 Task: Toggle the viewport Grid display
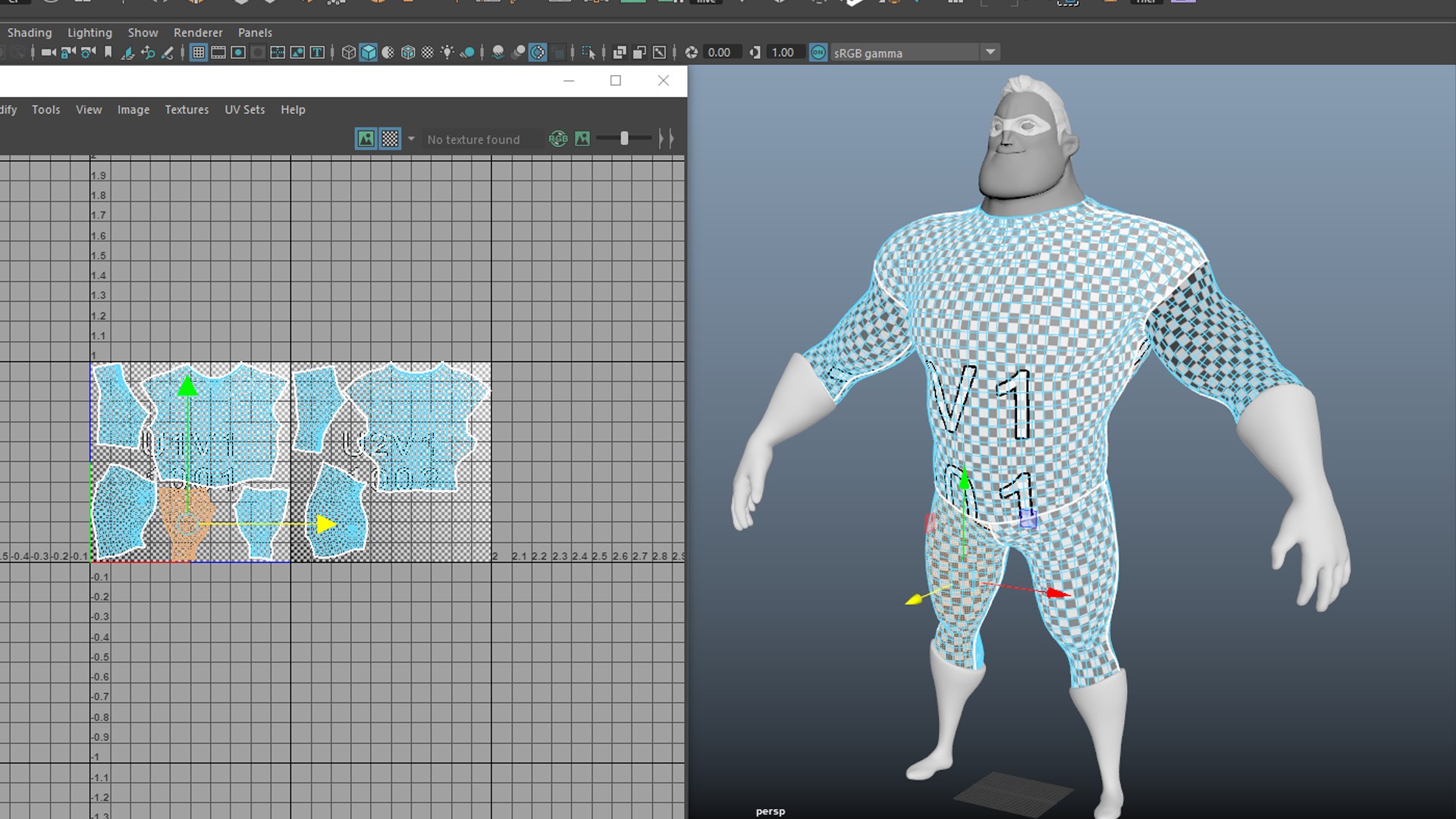tap(199, 52)
